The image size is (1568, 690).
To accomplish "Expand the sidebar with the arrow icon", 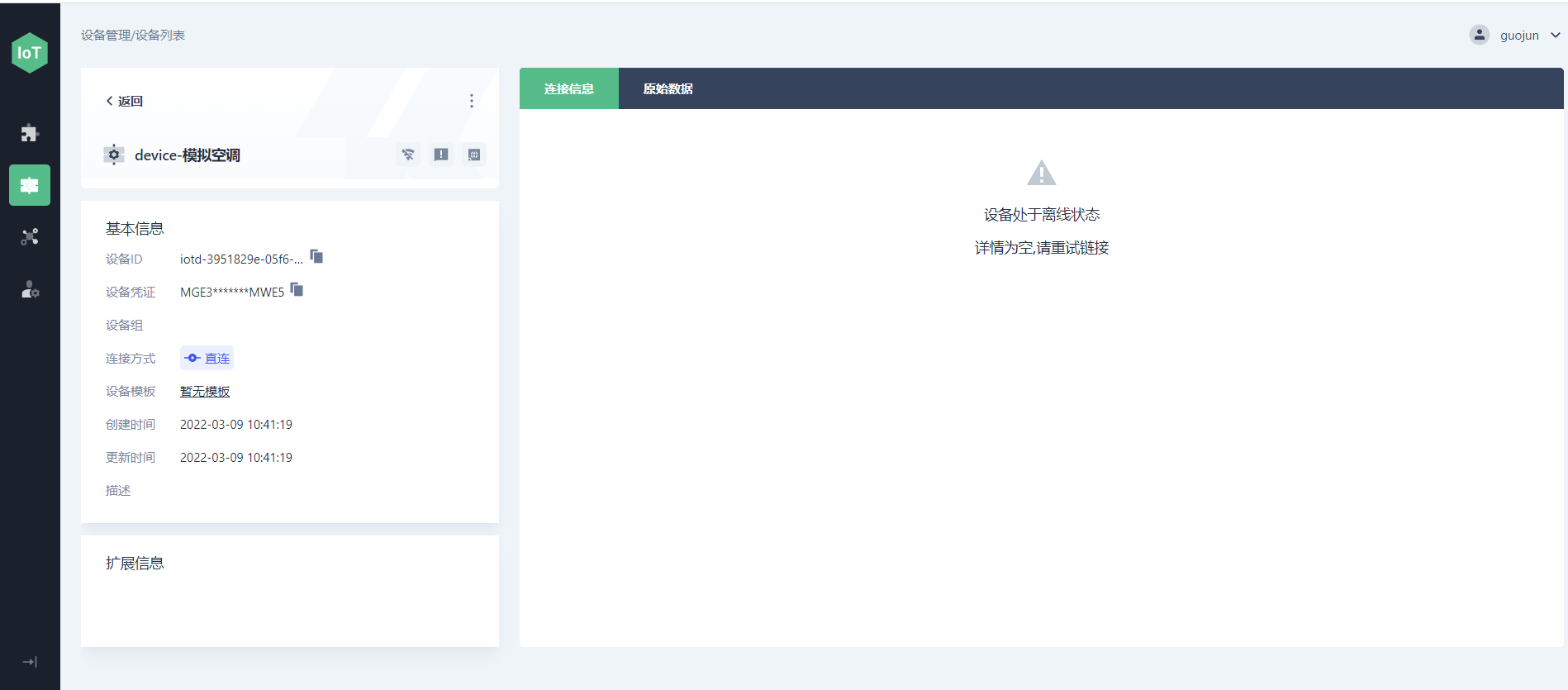I will click(x=30, y=662).
